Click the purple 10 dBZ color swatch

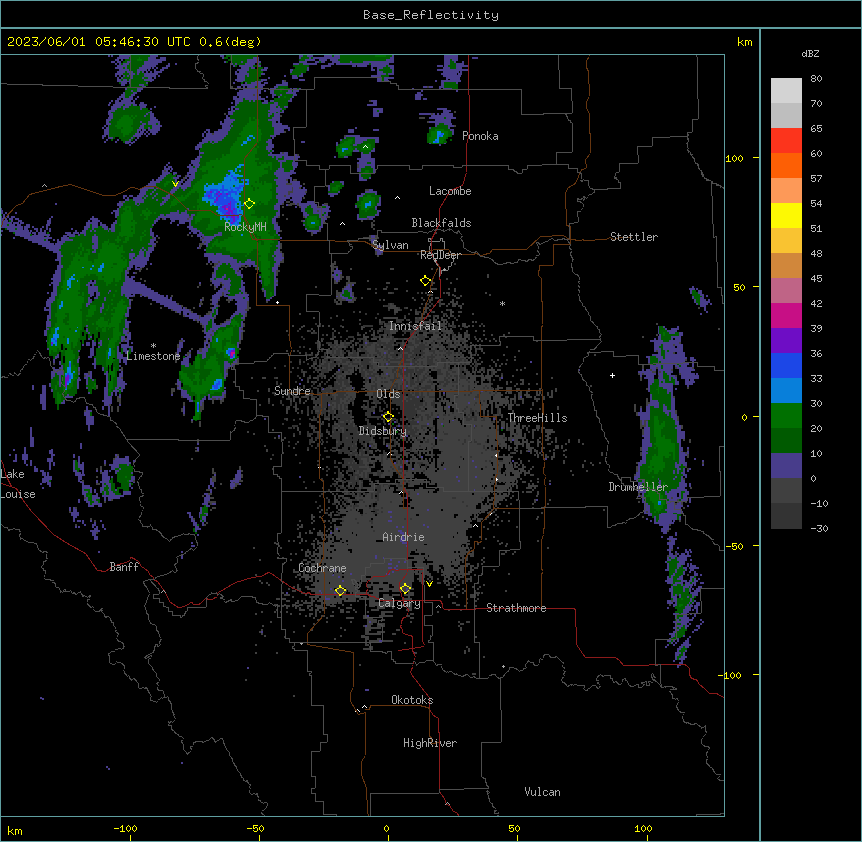point(786,466)
